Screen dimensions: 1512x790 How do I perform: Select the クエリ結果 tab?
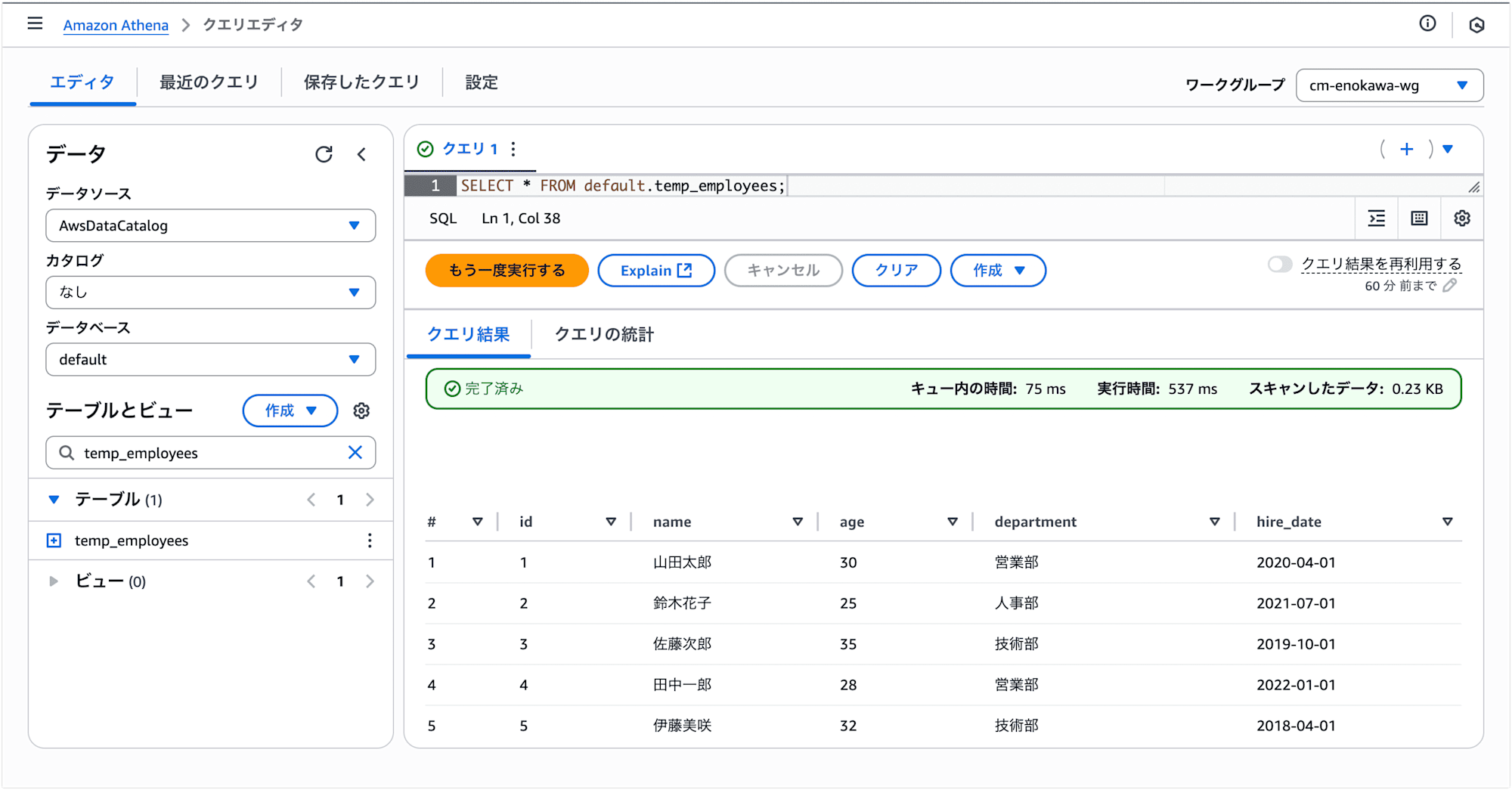point(469,335)
